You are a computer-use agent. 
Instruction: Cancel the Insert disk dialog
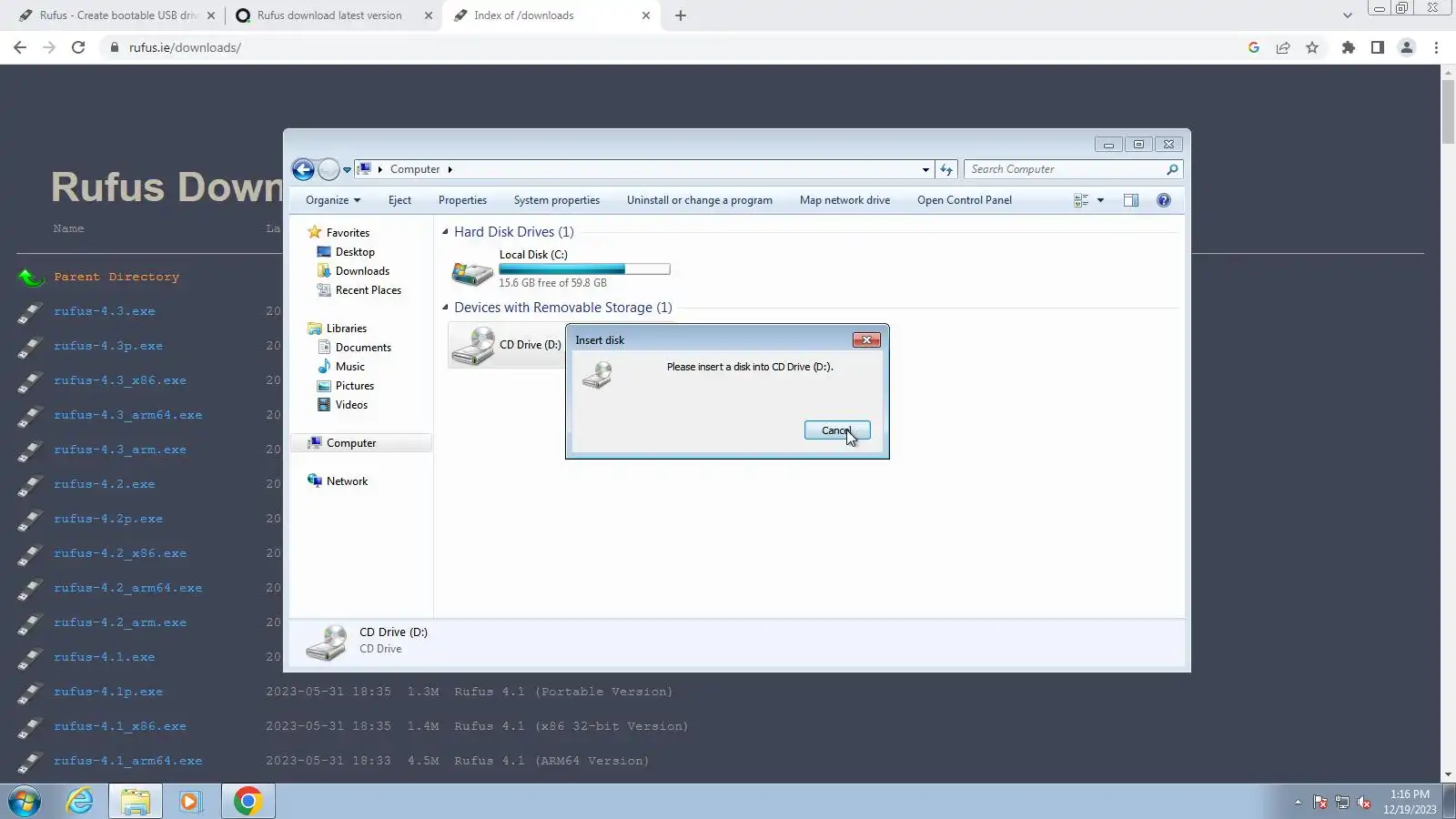tap(837, 430)
